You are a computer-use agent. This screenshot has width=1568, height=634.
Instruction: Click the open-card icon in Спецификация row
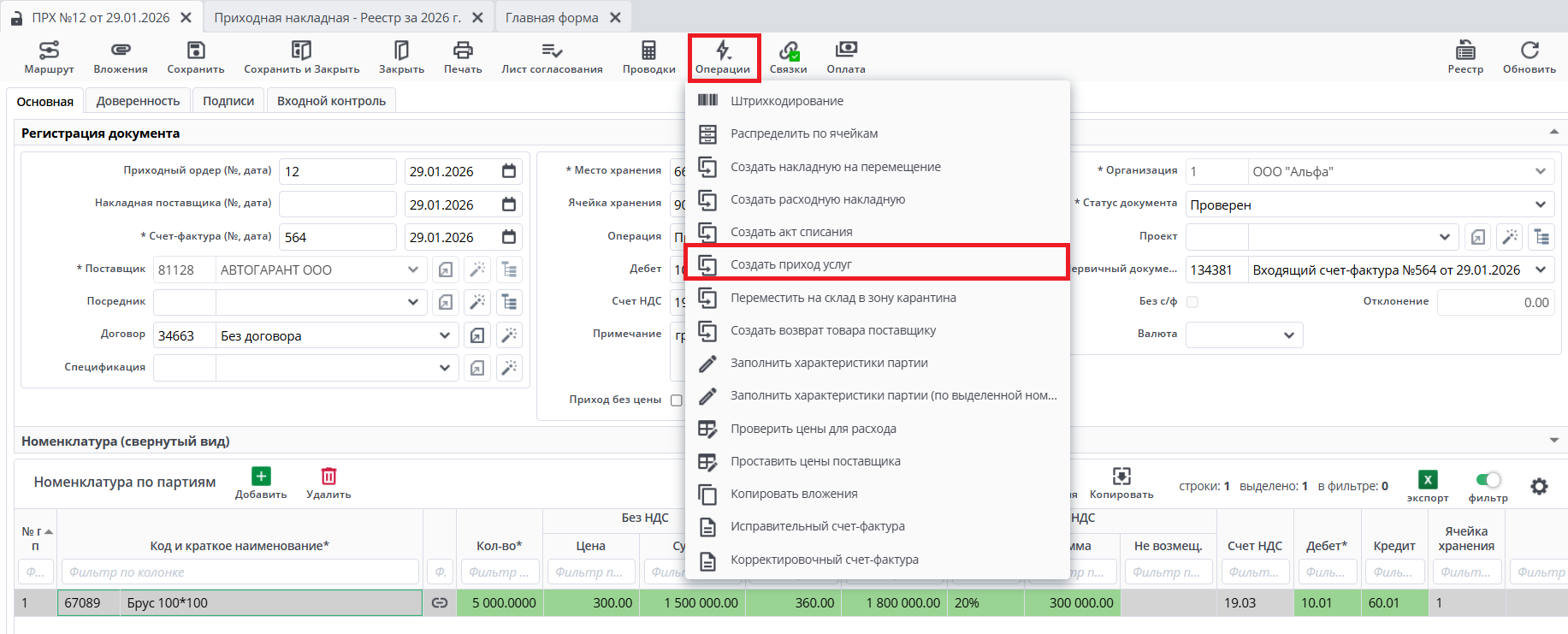[477, 368]
